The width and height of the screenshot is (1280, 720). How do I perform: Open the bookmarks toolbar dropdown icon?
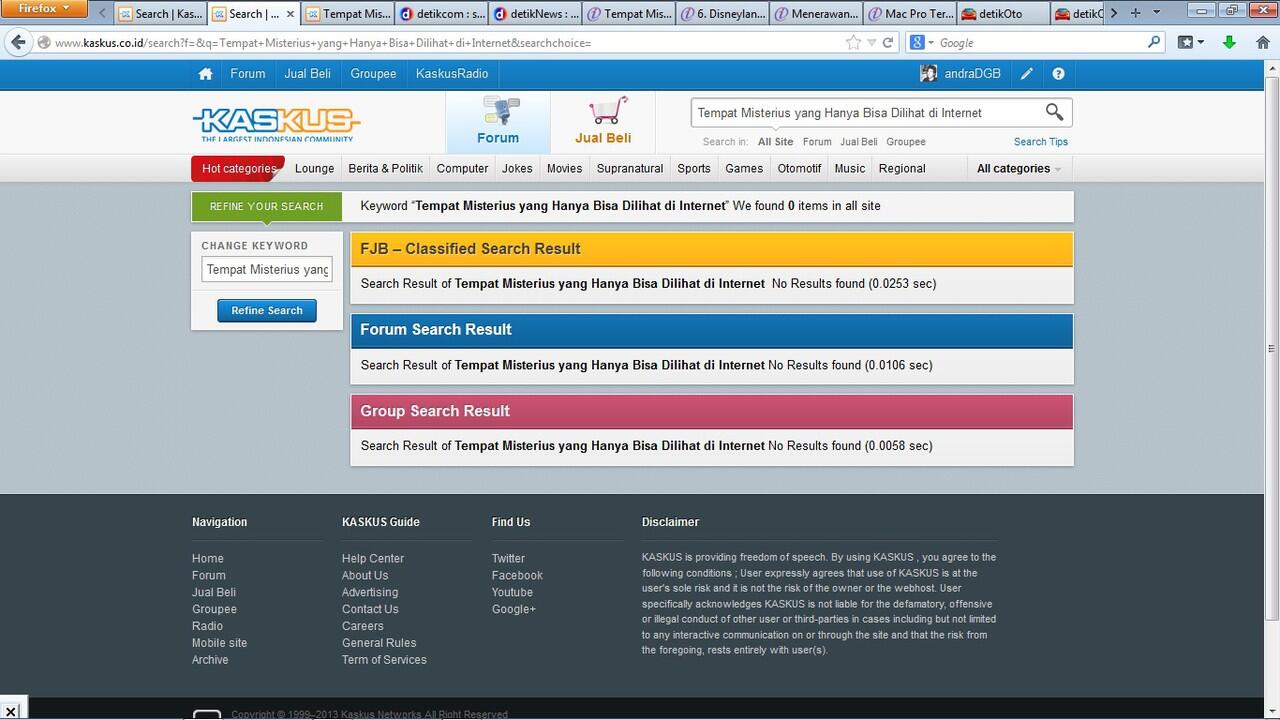pos(1190,43)
